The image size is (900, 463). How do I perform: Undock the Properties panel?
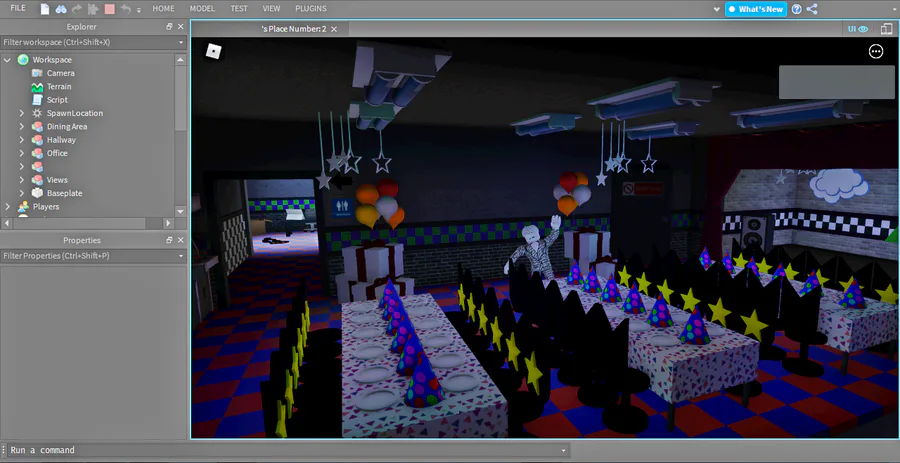pyautogui.click(x=169, y=240)
